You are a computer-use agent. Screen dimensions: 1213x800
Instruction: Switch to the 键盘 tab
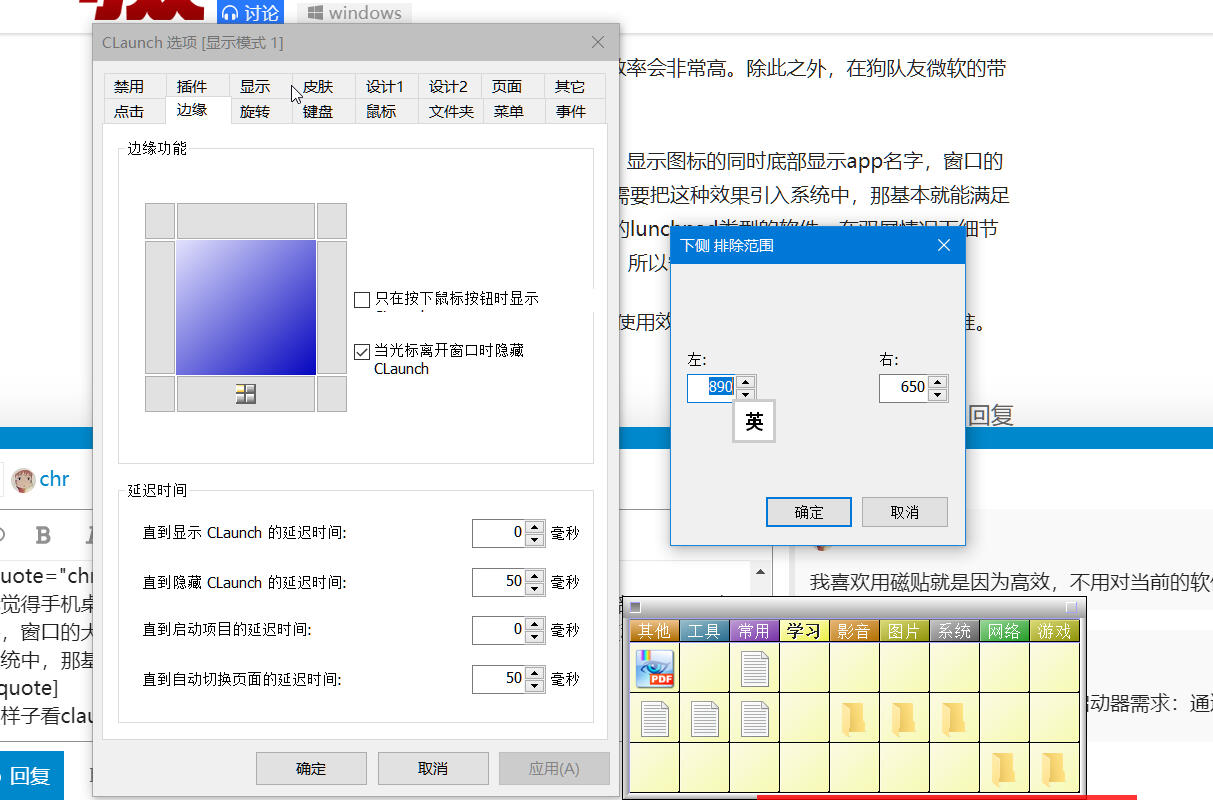(x=318, y=112)
